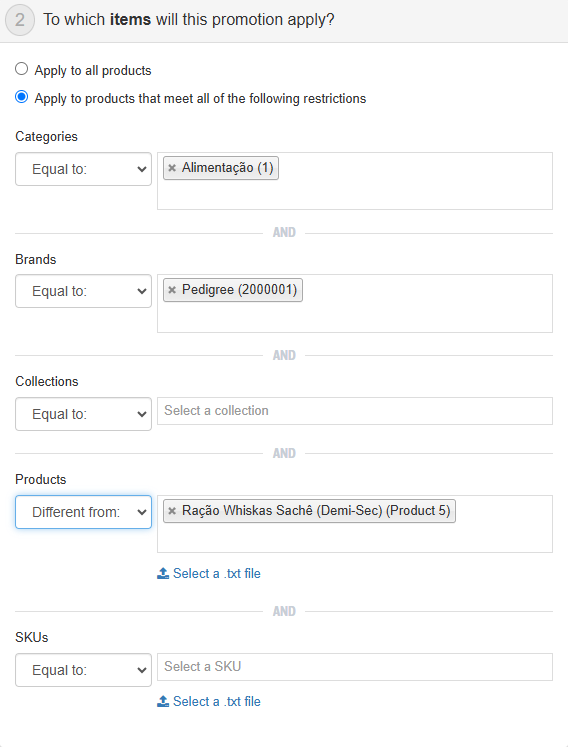Click upload icon under SKUs field
Screen dimensions: 568x747
pos(163,701)
